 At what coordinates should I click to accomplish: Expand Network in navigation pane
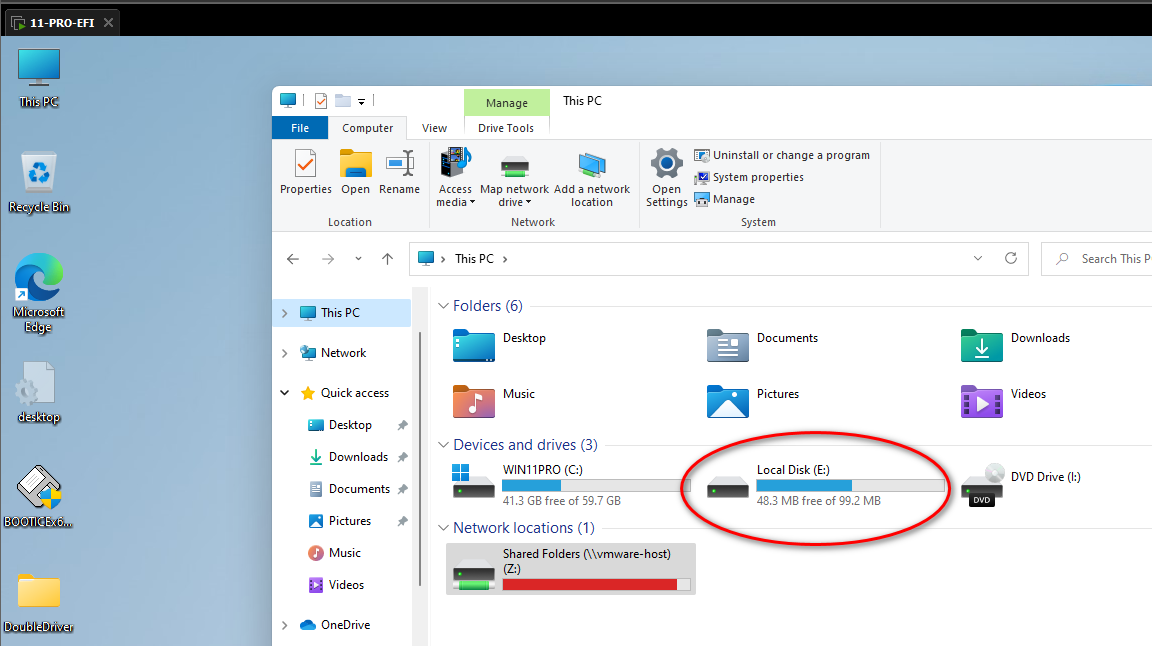point(285,353)
